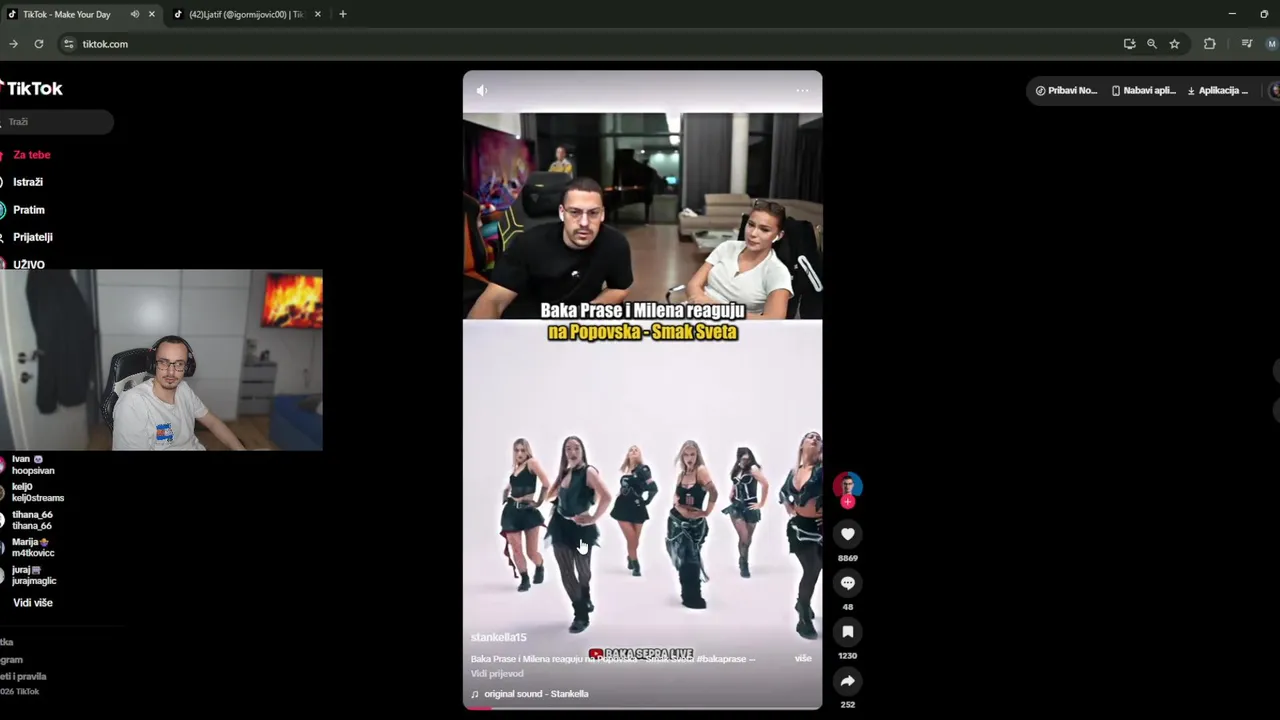Viewport: 1280px width, 720px height.
Task: Open the TikTok profile avatar in header
Action: point(1274,90)
